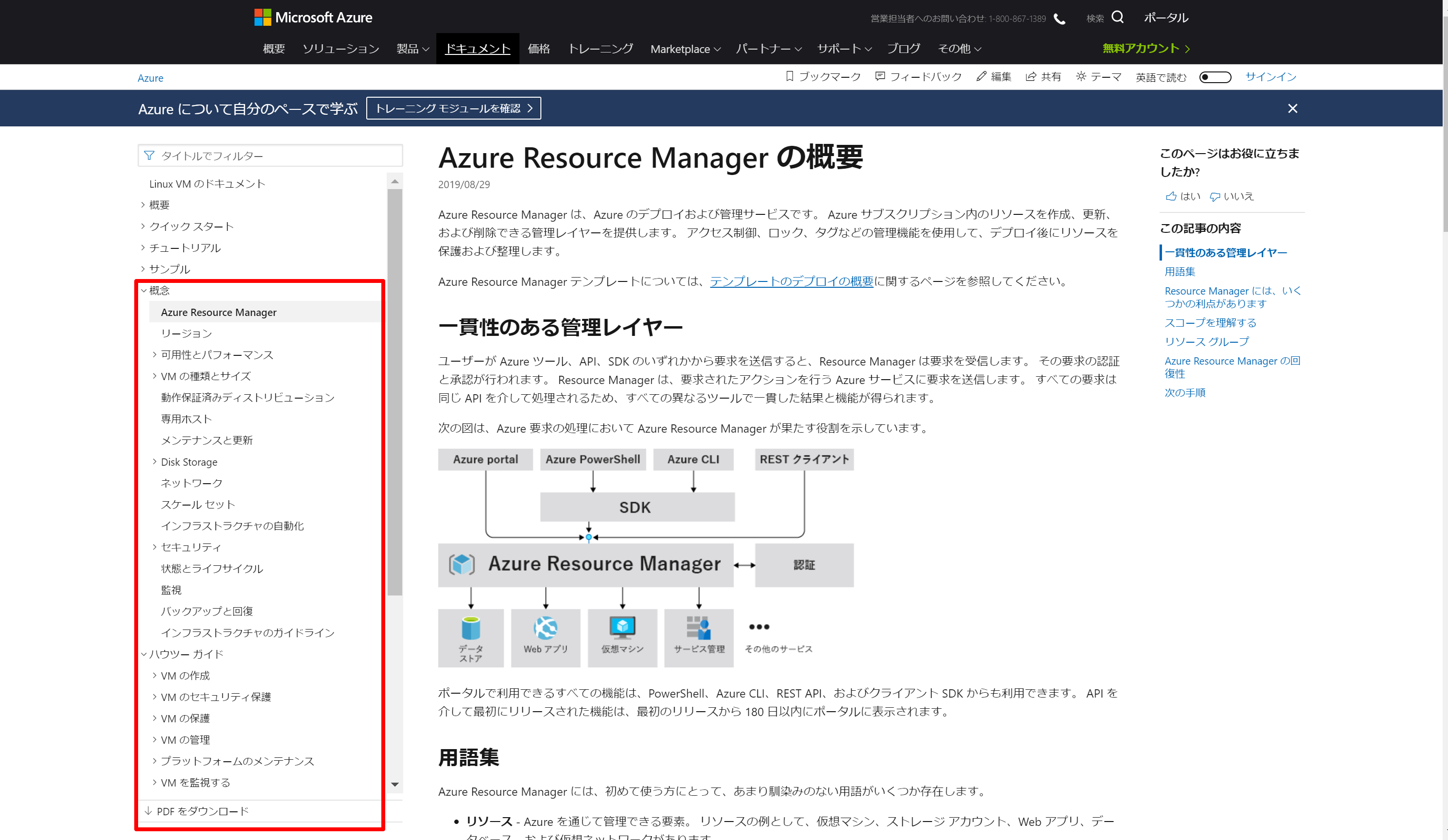Open feedback via speech bubble icon
This screenshot has width=1448, height=840.
point(880,76)
